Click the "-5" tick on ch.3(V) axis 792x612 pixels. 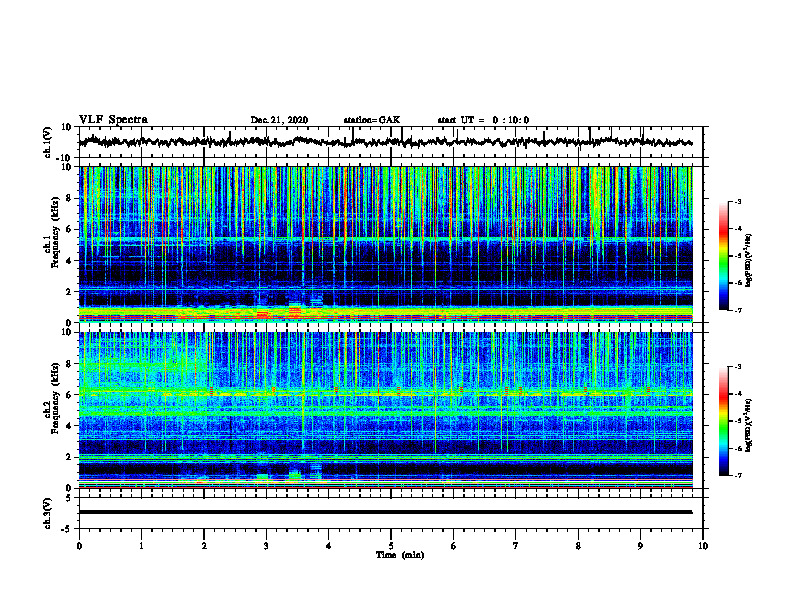(67, 529)
